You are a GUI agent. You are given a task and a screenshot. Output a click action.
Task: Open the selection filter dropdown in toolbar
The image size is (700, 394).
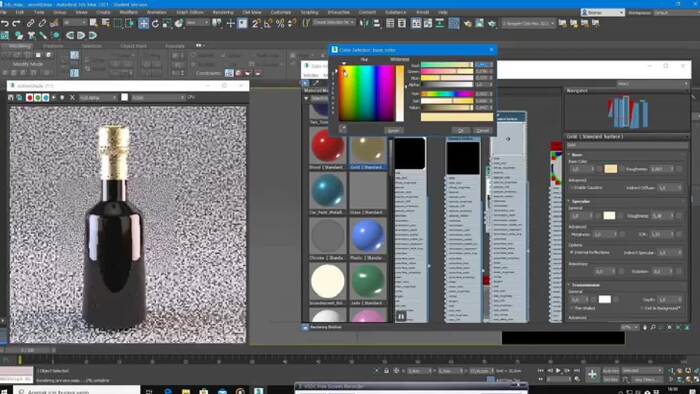75,22
